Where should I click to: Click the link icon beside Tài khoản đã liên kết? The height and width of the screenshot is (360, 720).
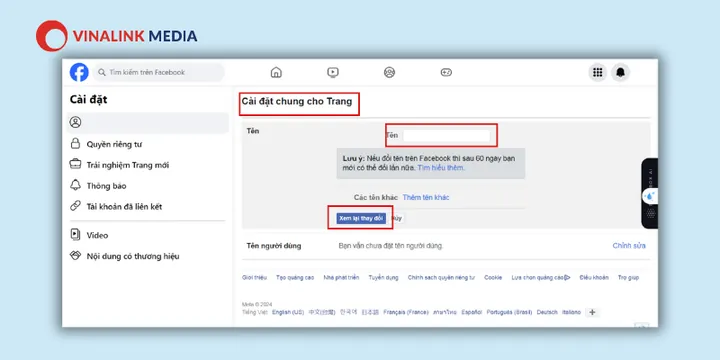[x=75, y=206]
